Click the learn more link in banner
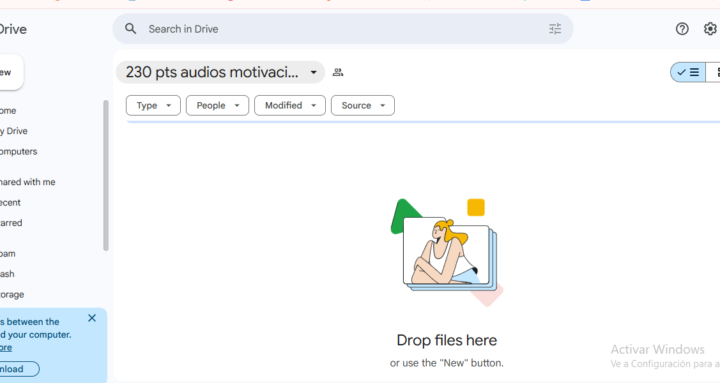The height and width of the screenshot is (383, 720). pyautogui.click(x=6, y=348)
